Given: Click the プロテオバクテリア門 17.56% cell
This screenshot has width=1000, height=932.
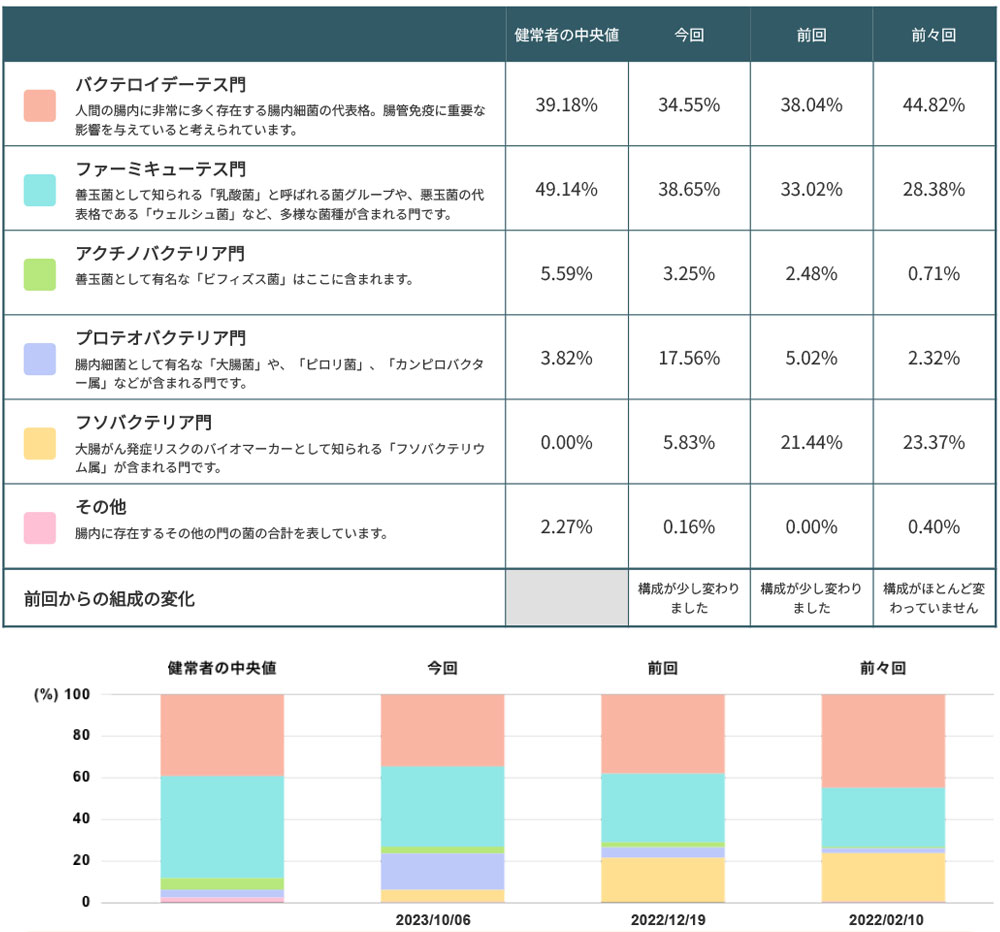Looking at the screenshot, I should tap(689, 358).
